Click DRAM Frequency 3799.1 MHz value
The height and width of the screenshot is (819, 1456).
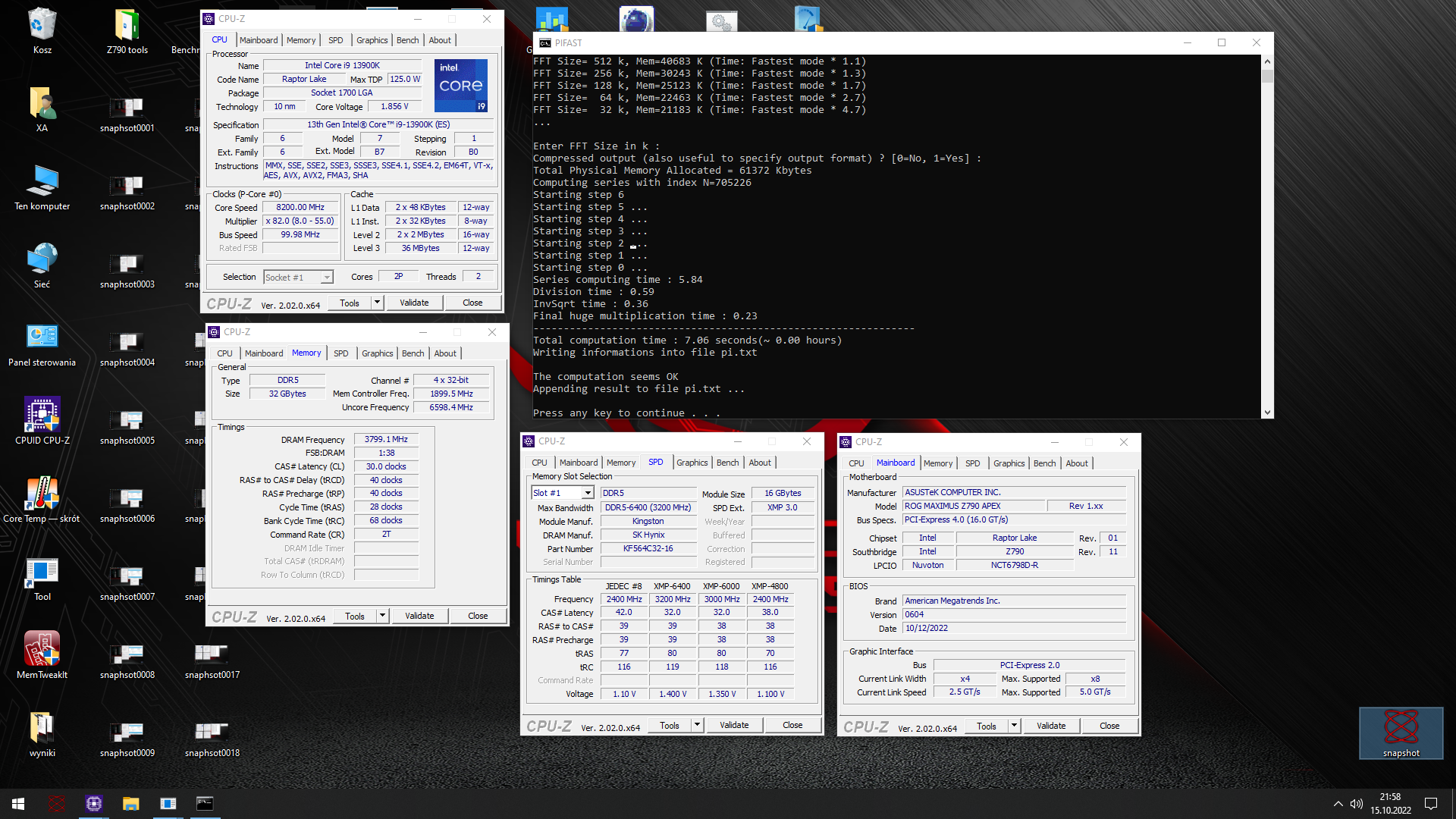coord(386,439)
